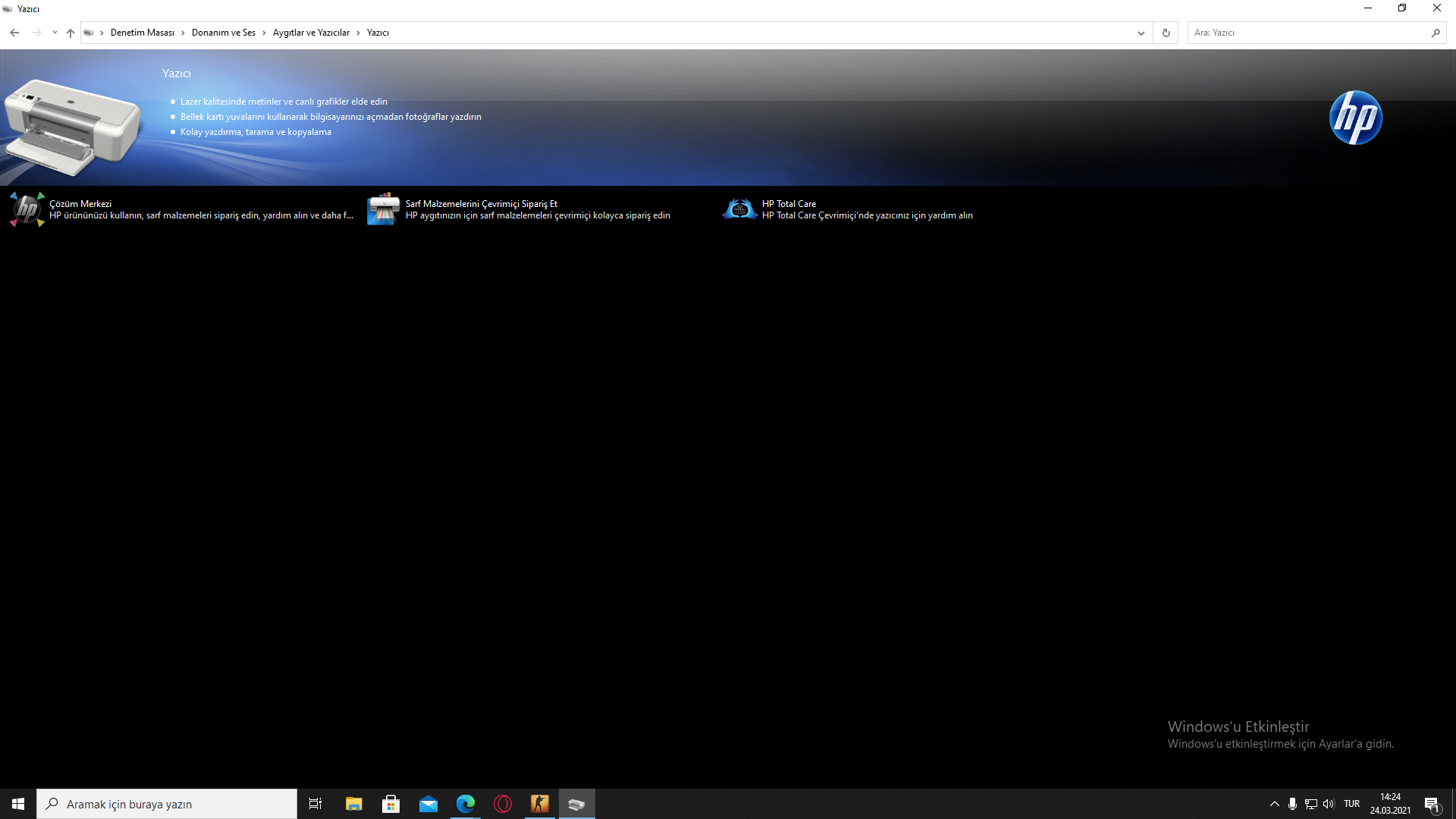
Task: Expand the address bar history dropdown
Action: click(1141, 33)
